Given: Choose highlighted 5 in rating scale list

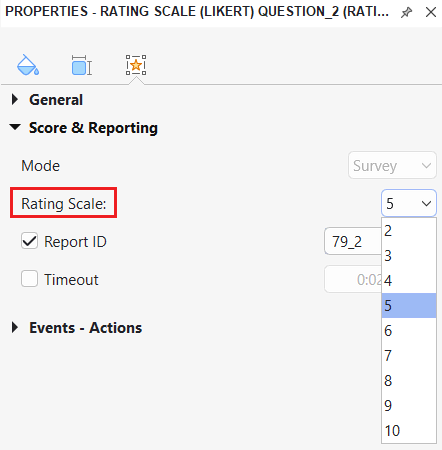Looking at the screenshot, I should click(409, 306).
